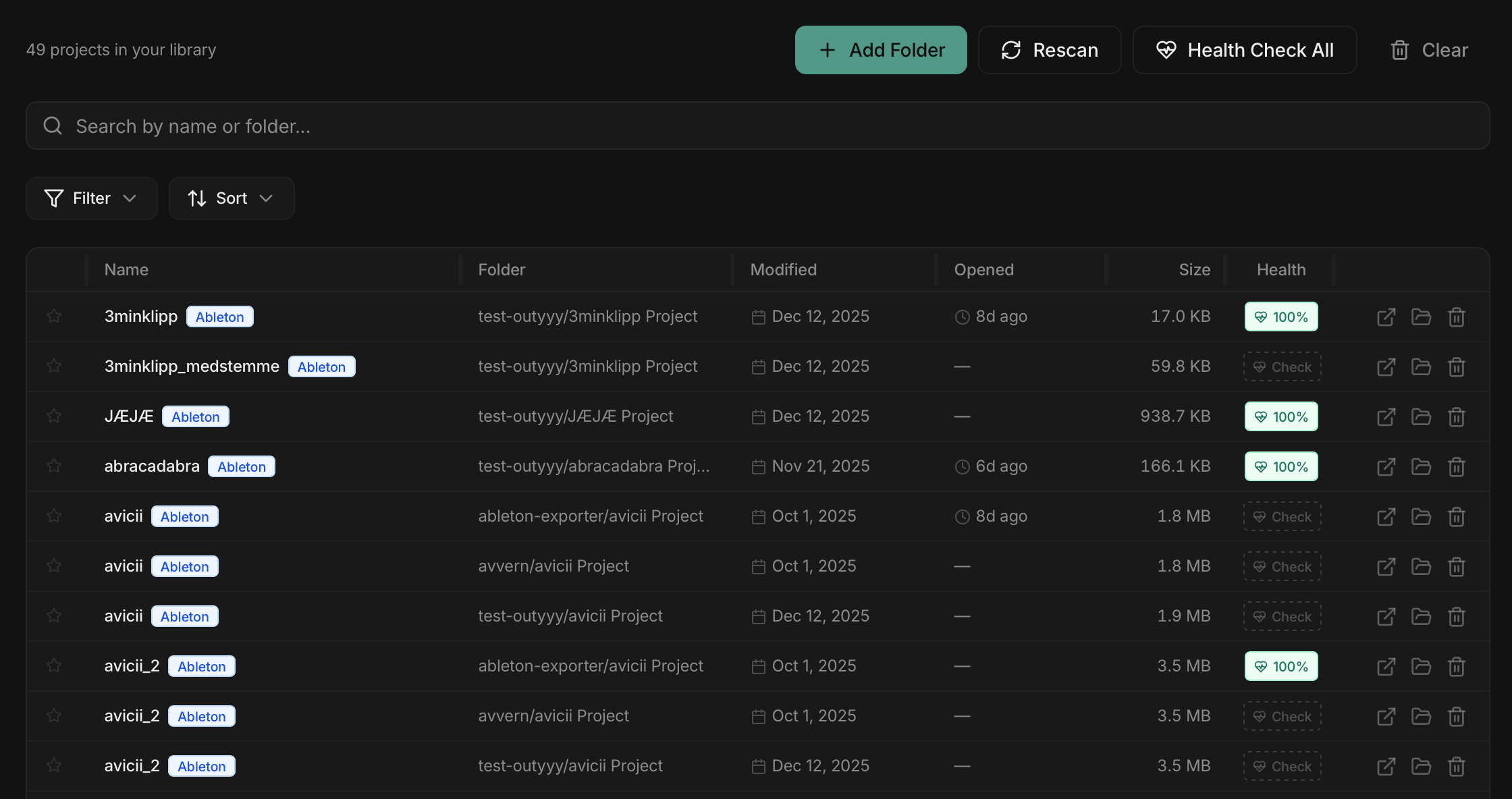Delete the 3minklipp_medstemme project
The height and width of the screenshot is (799, 1512).
(x=1456, y=366)
